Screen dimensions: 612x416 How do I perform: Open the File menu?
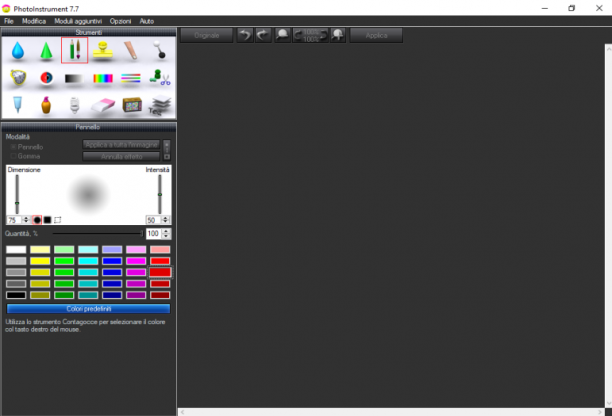click(x=9, y=21)
